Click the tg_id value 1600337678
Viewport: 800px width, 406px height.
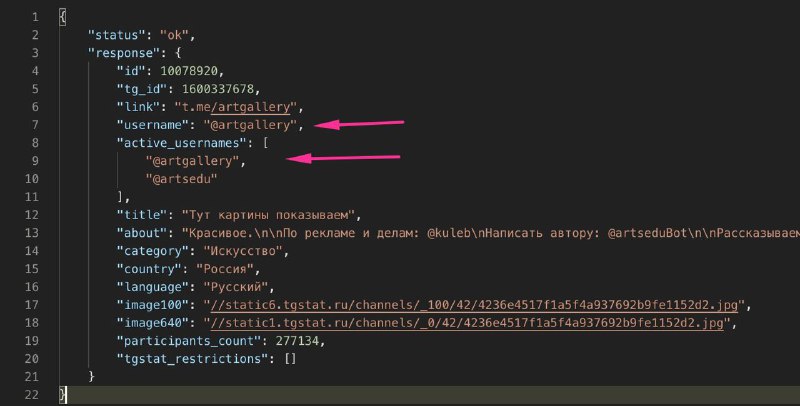(218, 89)
